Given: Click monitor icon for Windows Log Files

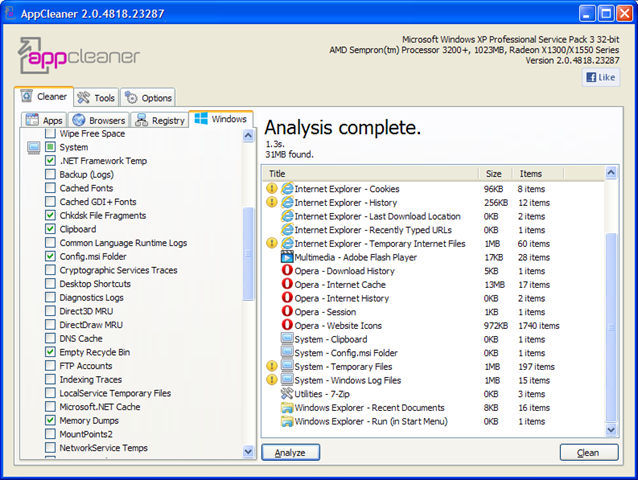Looking at the screenshot, I should [x=287, y=380].
